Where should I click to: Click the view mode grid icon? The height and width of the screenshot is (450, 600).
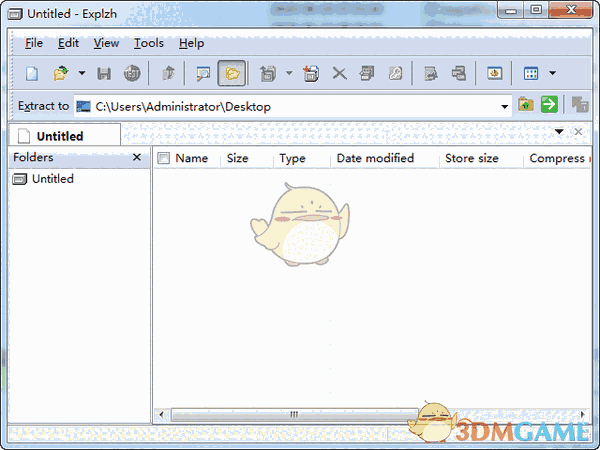(531, 73)
